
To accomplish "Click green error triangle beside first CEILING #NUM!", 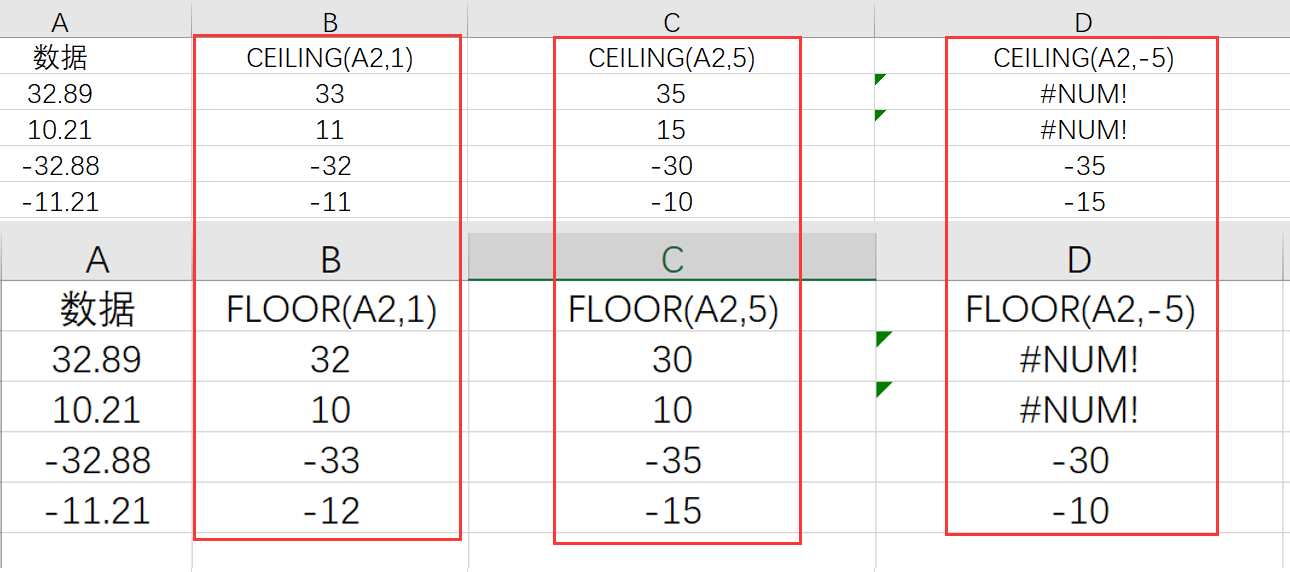I will [880, 78].
